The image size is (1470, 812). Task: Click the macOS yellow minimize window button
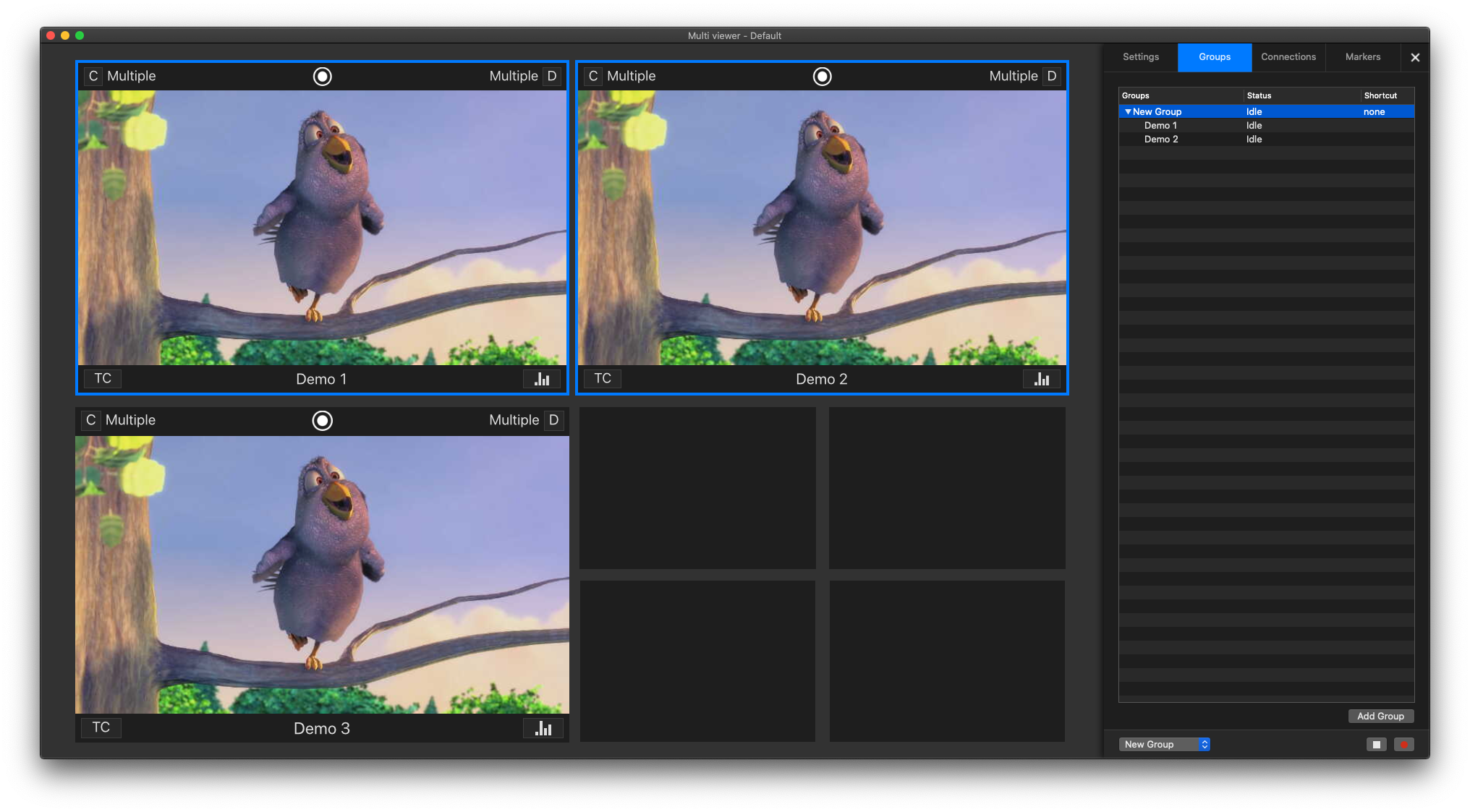click(x=65, y=35)
